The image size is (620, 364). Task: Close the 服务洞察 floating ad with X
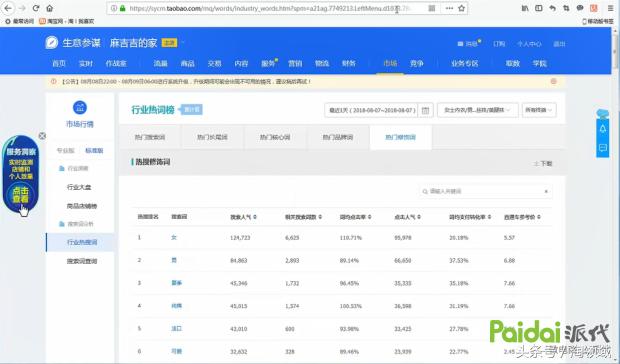coord(42,136)
